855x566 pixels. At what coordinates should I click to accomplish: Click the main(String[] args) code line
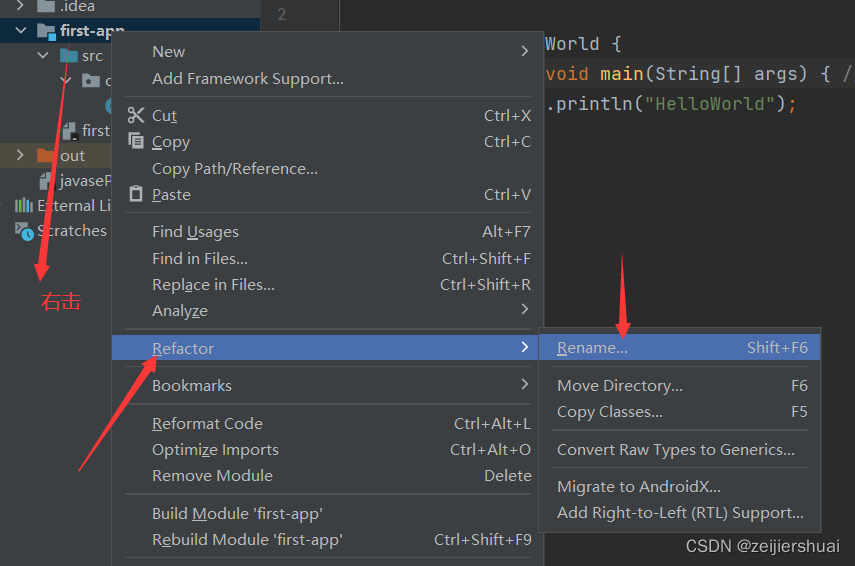[700, 74]
